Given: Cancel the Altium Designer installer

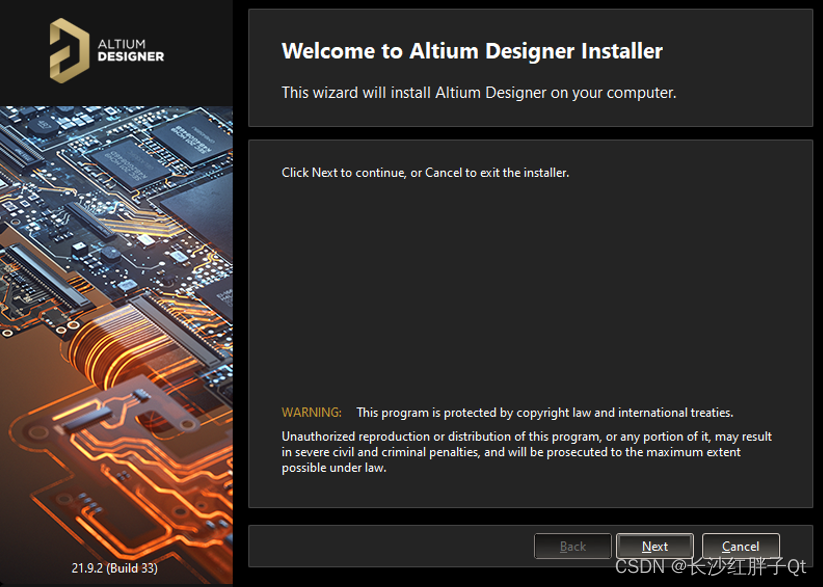Looking at the screenshot, I should tap(740, 546).
